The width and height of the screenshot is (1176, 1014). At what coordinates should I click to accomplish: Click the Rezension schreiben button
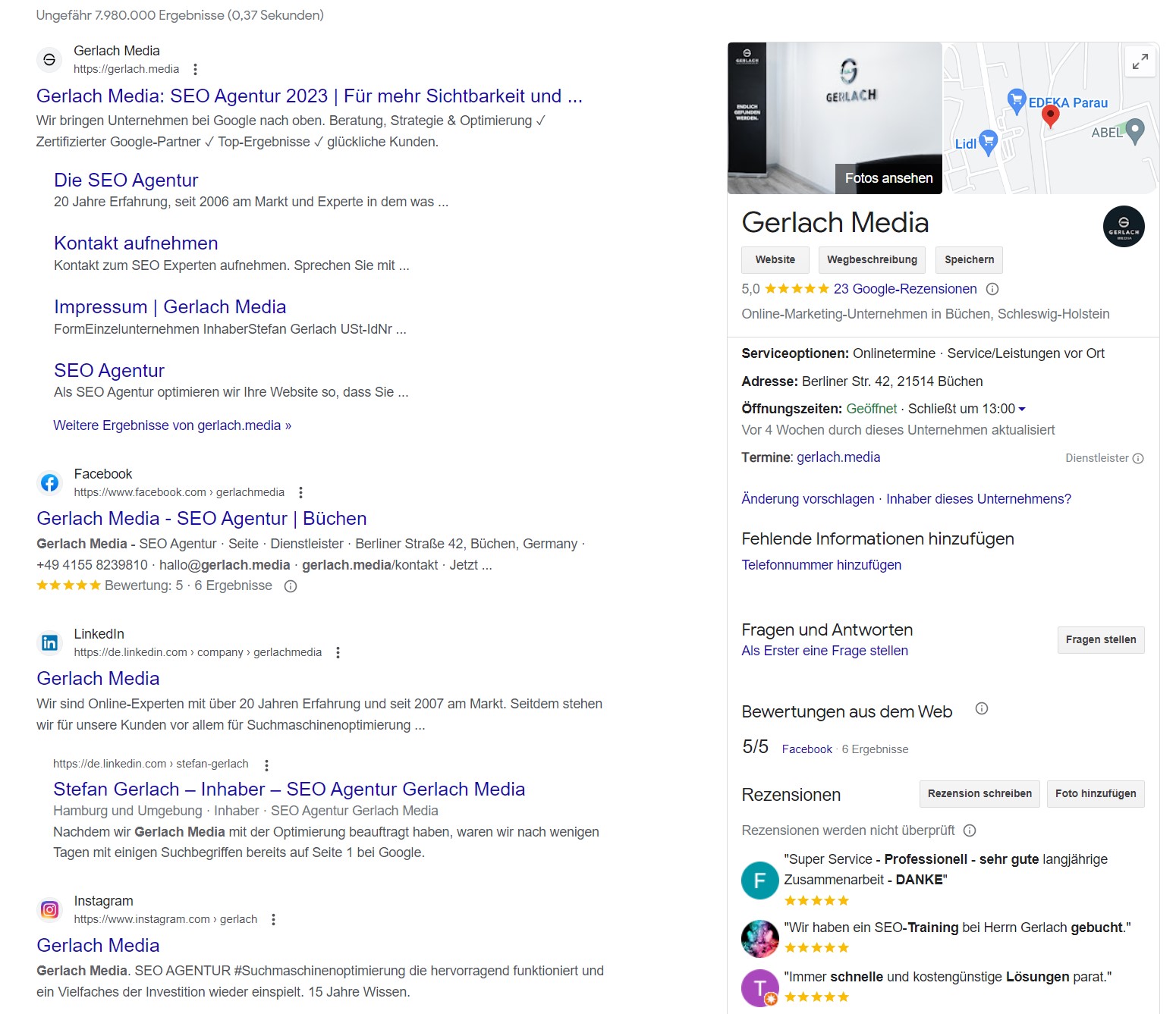click(979, 793)
